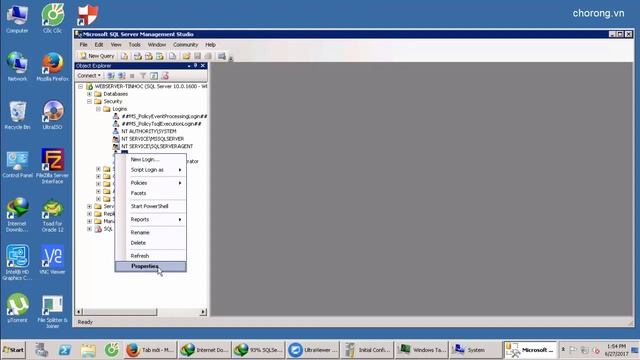Screen dimensions: 640x360
Task: Click last red icon in Object Explorer toolbar
Action: 165,76
